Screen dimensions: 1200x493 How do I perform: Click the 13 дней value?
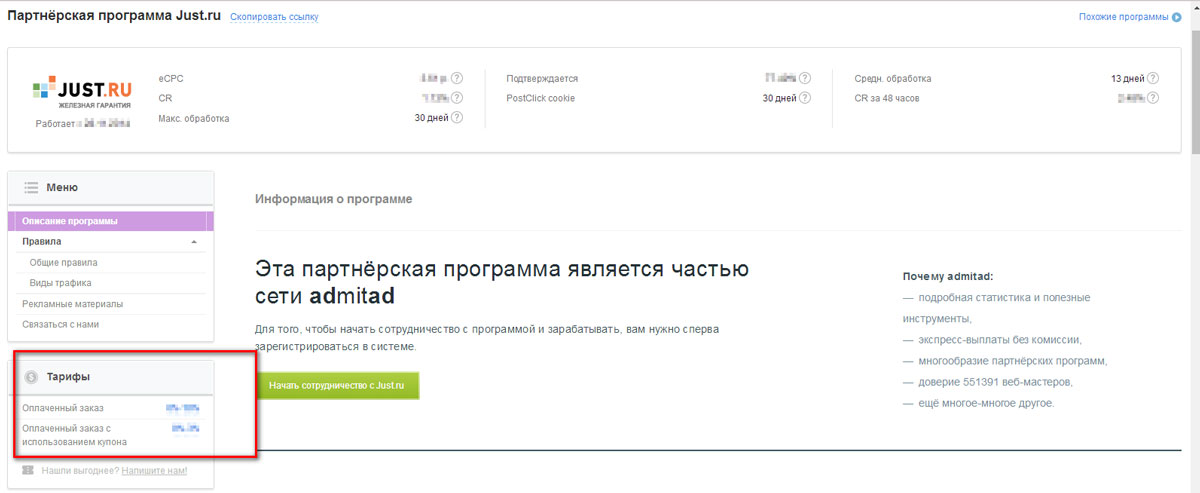tap(1127, 78)
